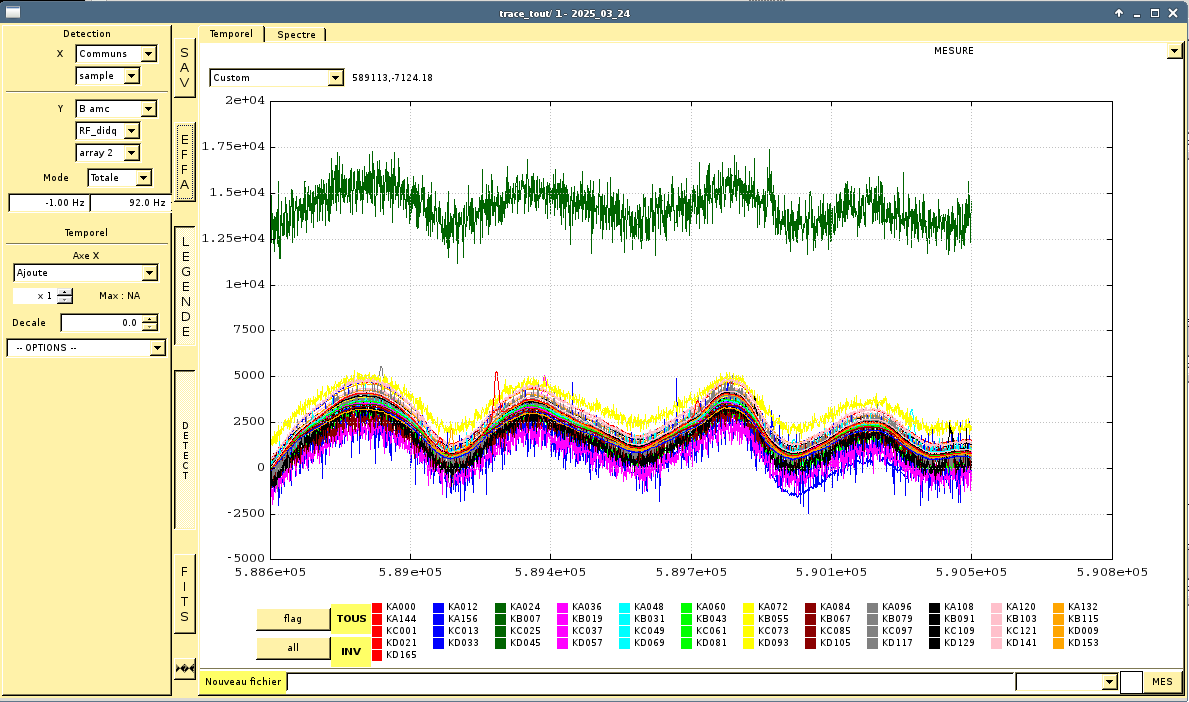Viewport: 1189px width, 702px height.
Task: Click the double-arrow panel collapse icon below FITS
Action: click(184, 668)
